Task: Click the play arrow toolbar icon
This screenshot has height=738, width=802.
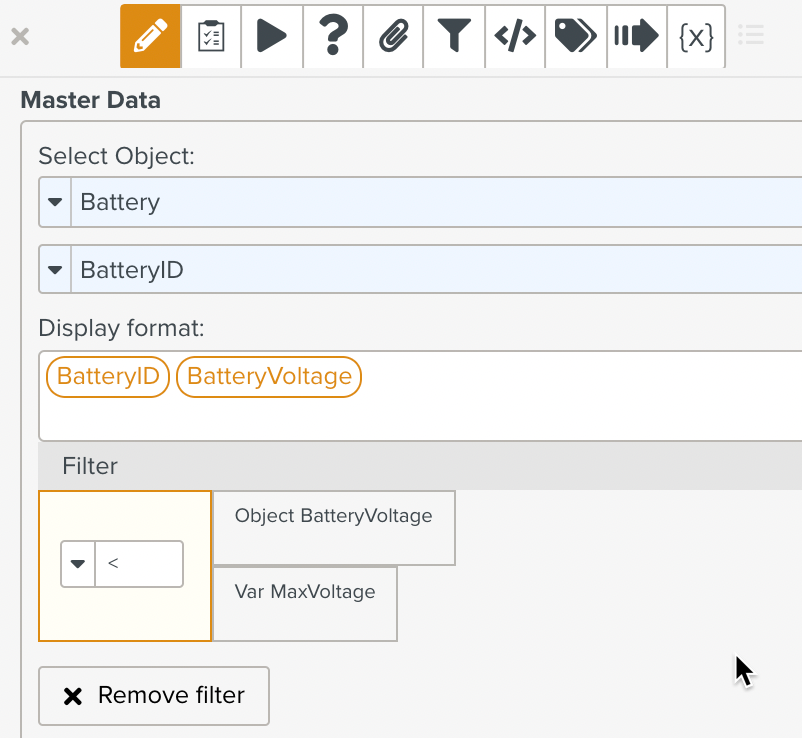Action: coord(271,37)
